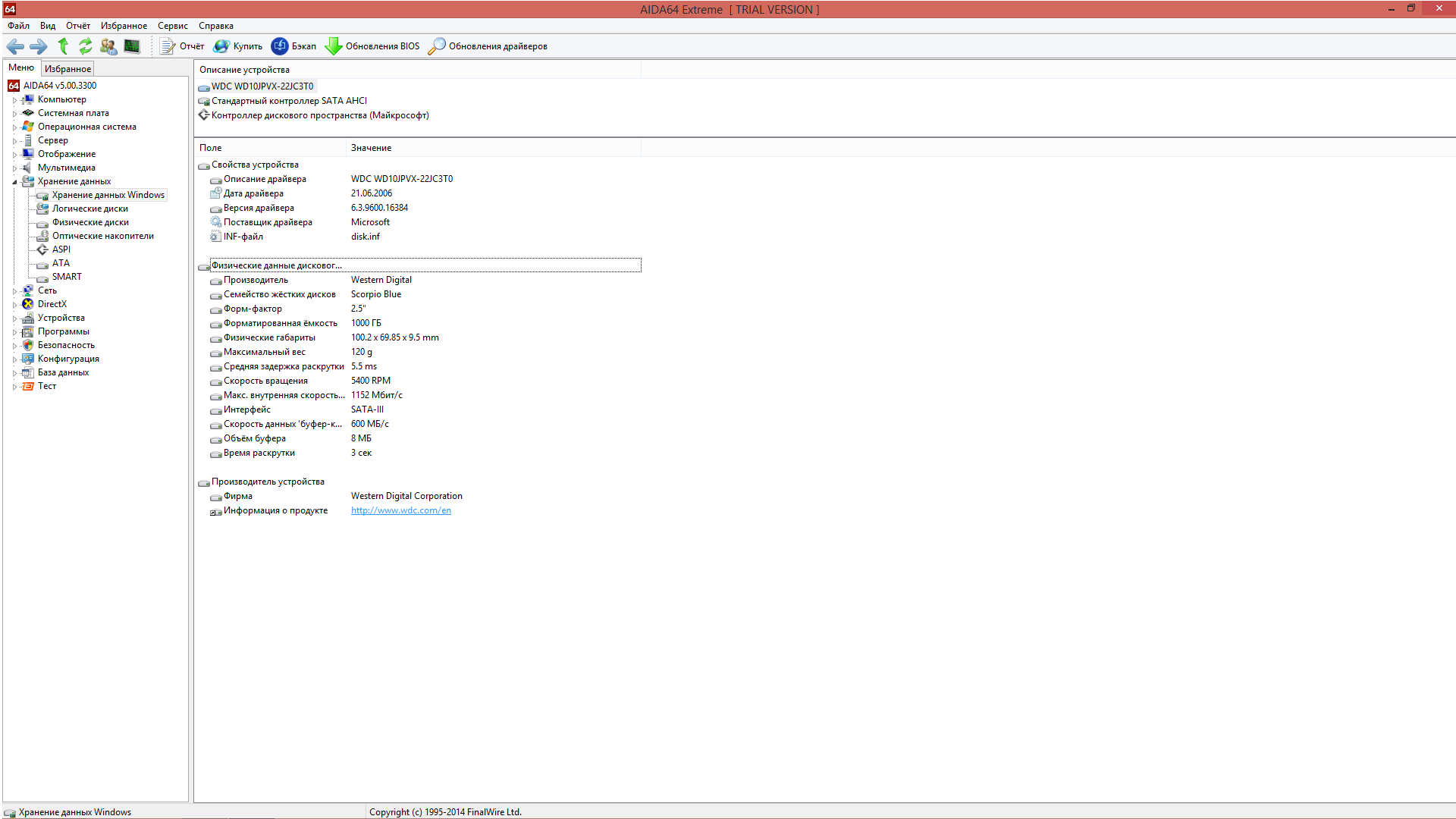Screen dimensions: 1456x819
Task: Click the Forward navigation arrow
Action: point(38,46)
